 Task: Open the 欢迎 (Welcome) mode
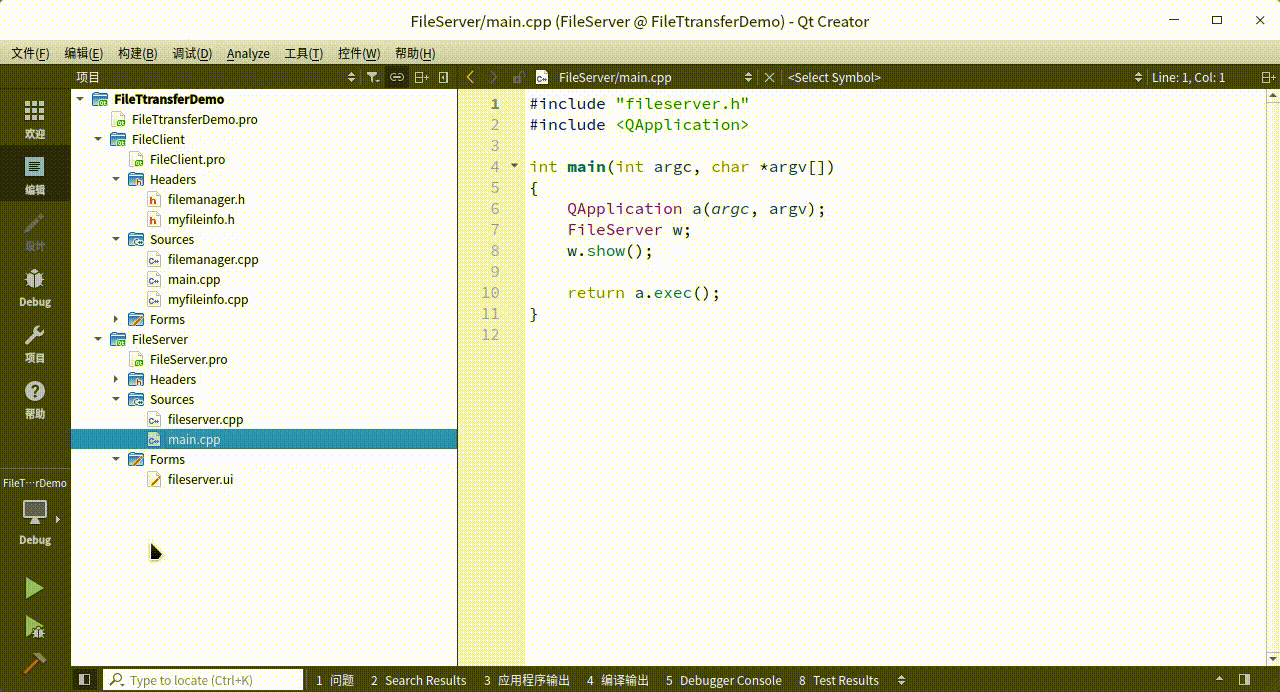tap(35, 119)
